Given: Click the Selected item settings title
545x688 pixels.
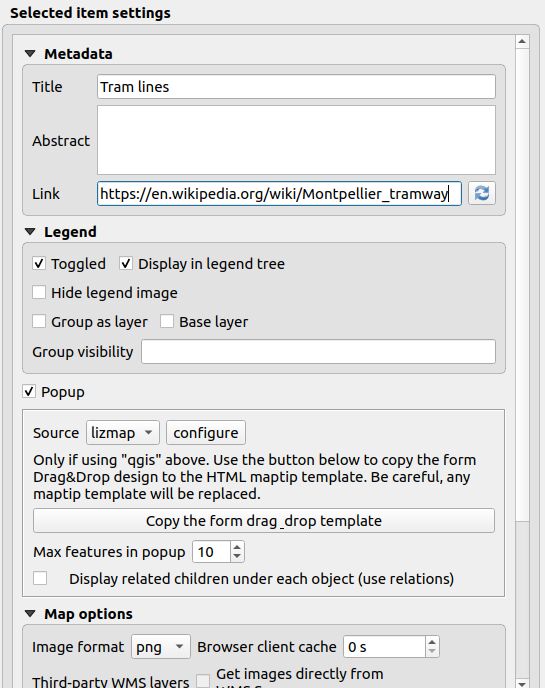Looking at the screenshot, I should pyautogui.click(x=90, y=13).
